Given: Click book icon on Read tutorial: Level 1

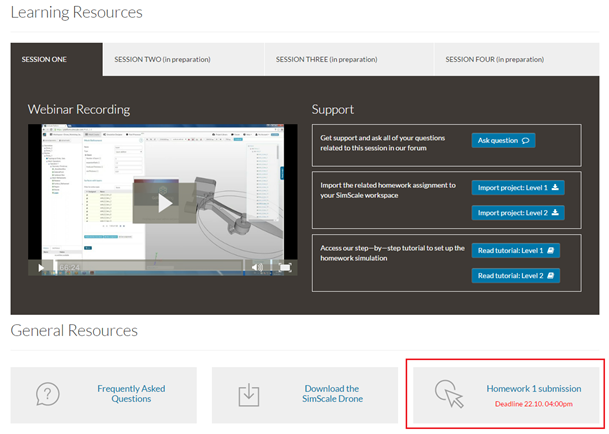Looking at the screenshot, I should click(550, 251).
